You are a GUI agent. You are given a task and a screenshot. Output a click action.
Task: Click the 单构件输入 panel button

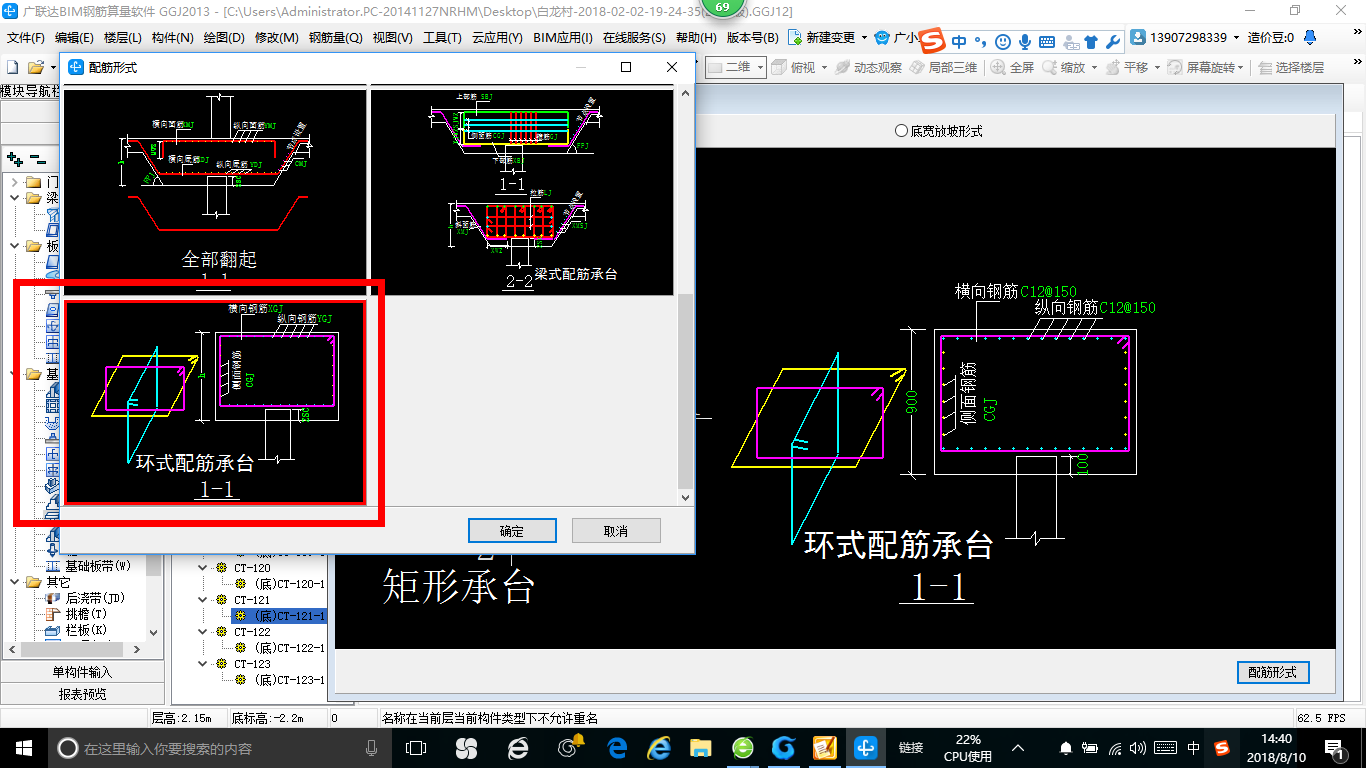[82, 672]
